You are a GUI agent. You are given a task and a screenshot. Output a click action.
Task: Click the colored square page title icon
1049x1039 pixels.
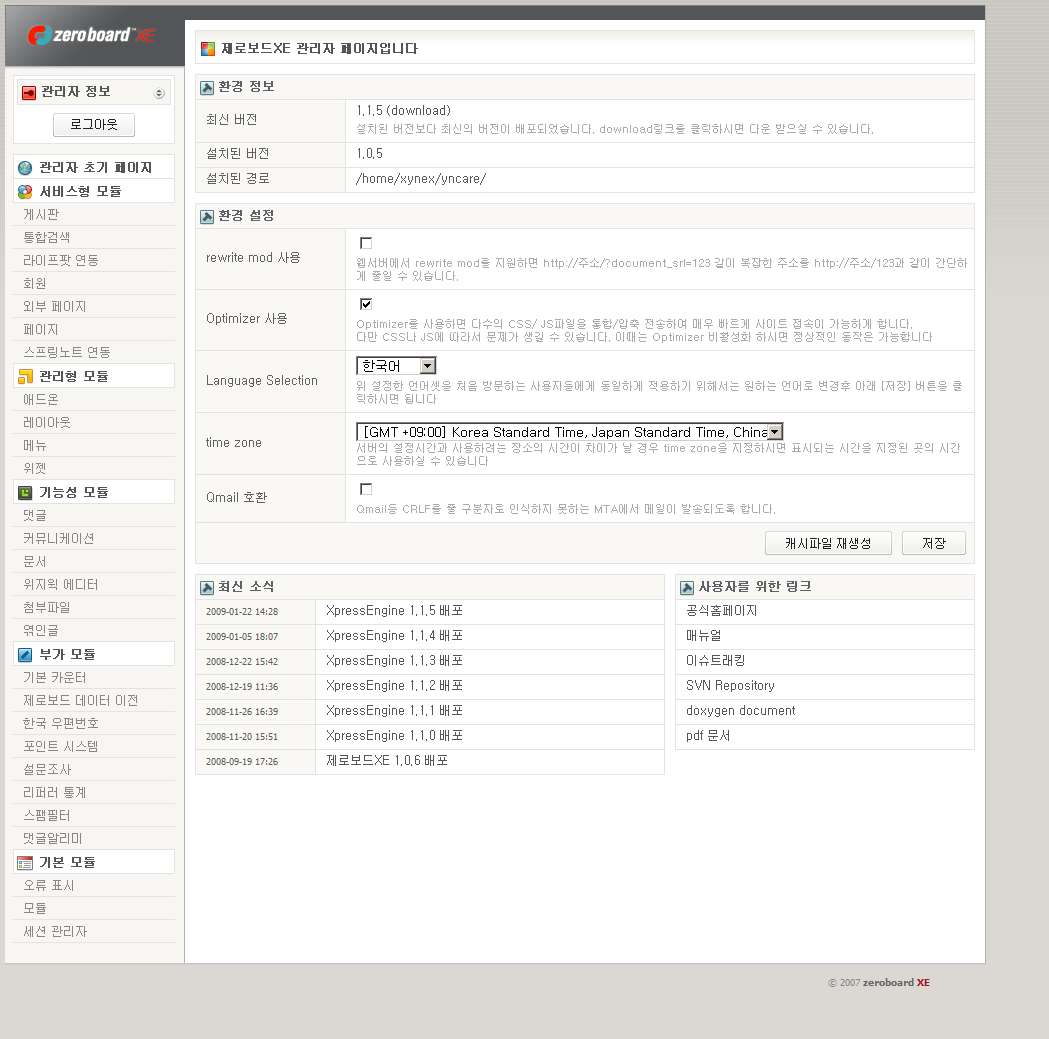208,49
